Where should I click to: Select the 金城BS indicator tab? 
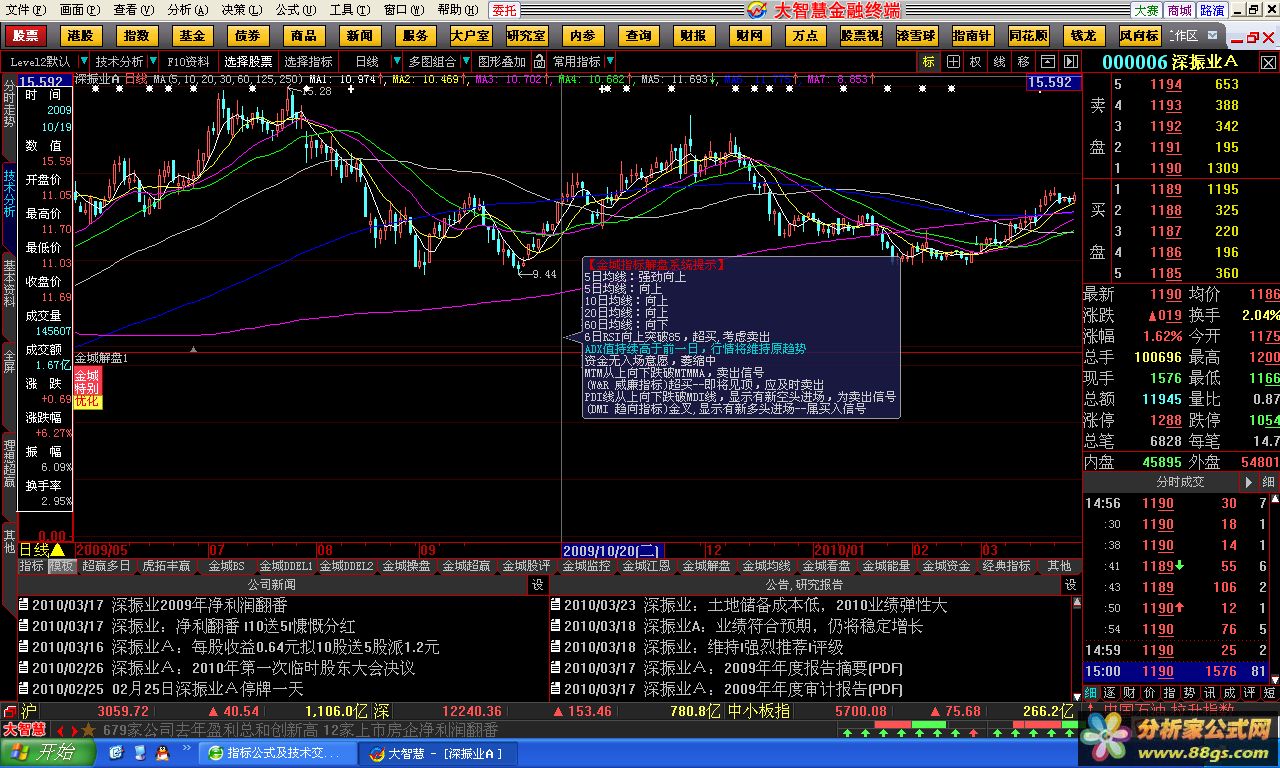click(226, 566)
